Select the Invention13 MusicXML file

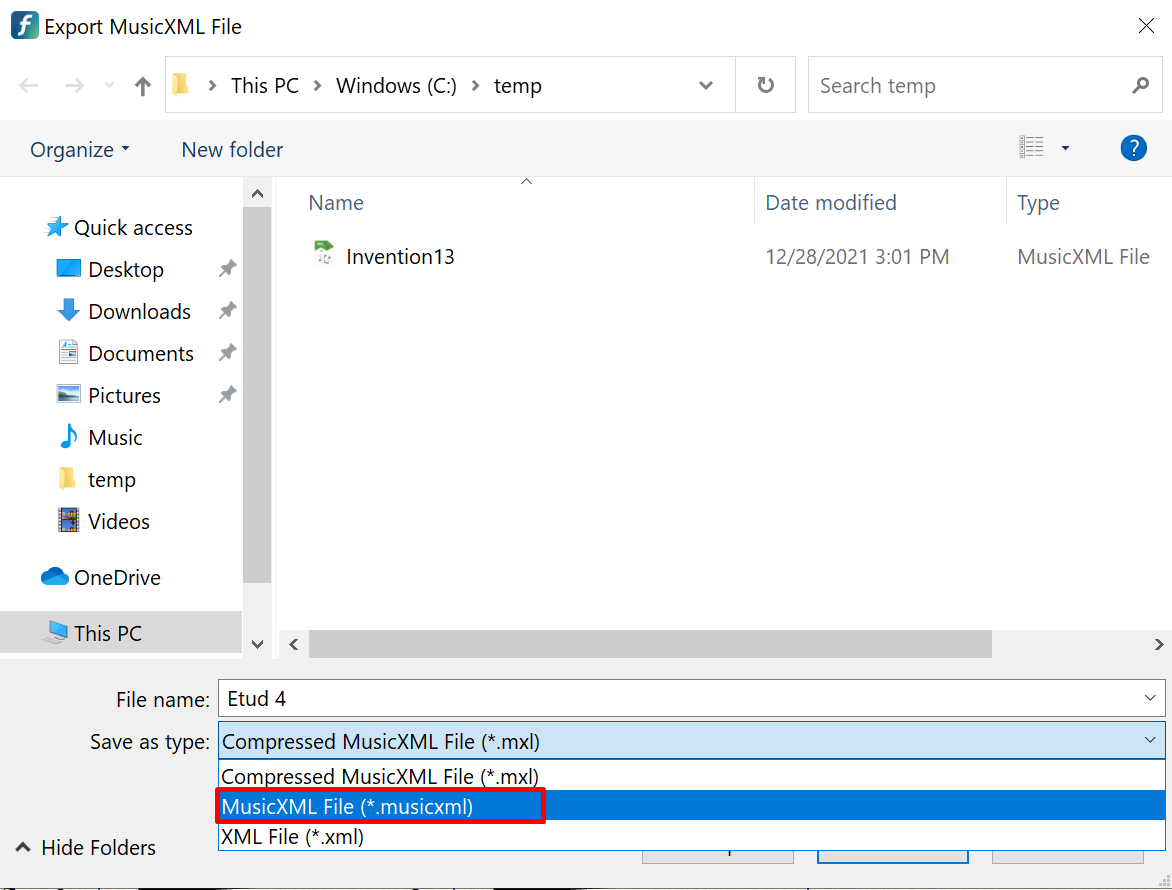click(x=400, y=257)
